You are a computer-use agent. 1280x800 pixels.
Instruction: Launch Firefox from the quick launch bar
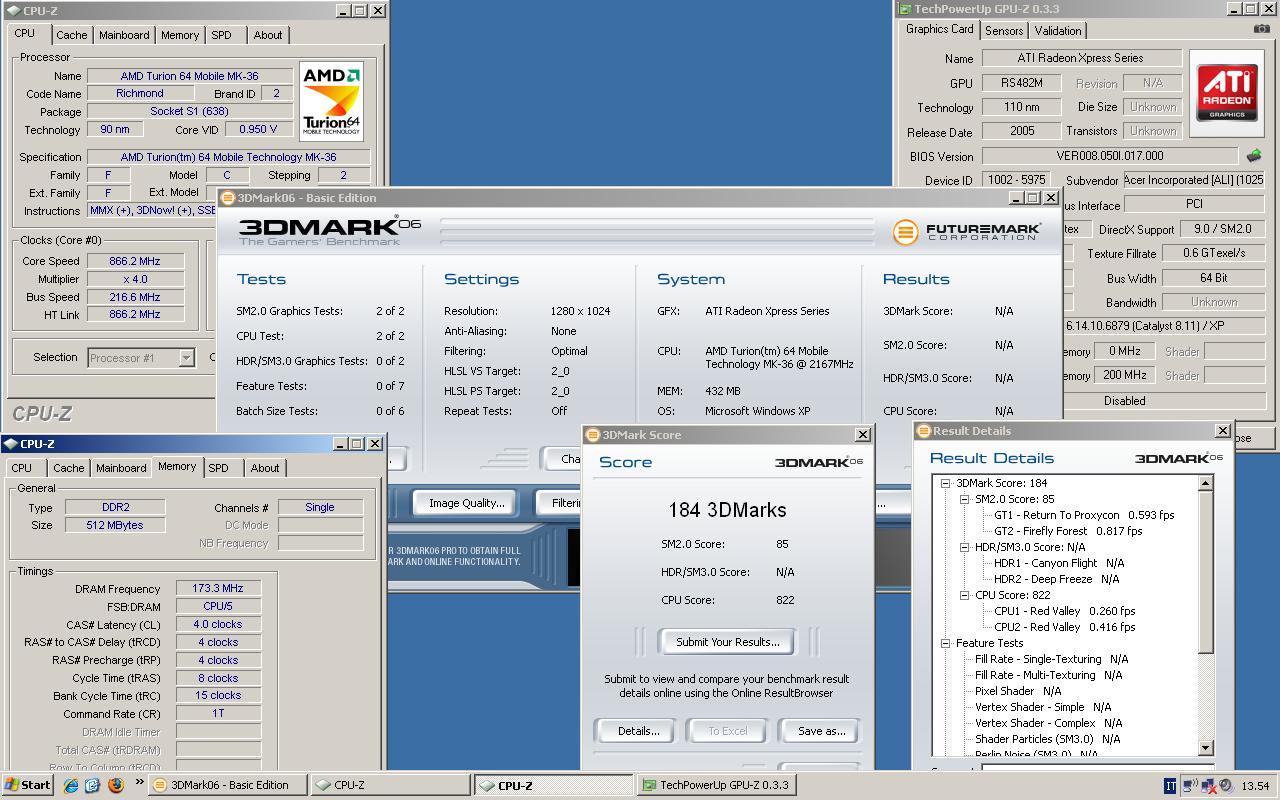115,785
